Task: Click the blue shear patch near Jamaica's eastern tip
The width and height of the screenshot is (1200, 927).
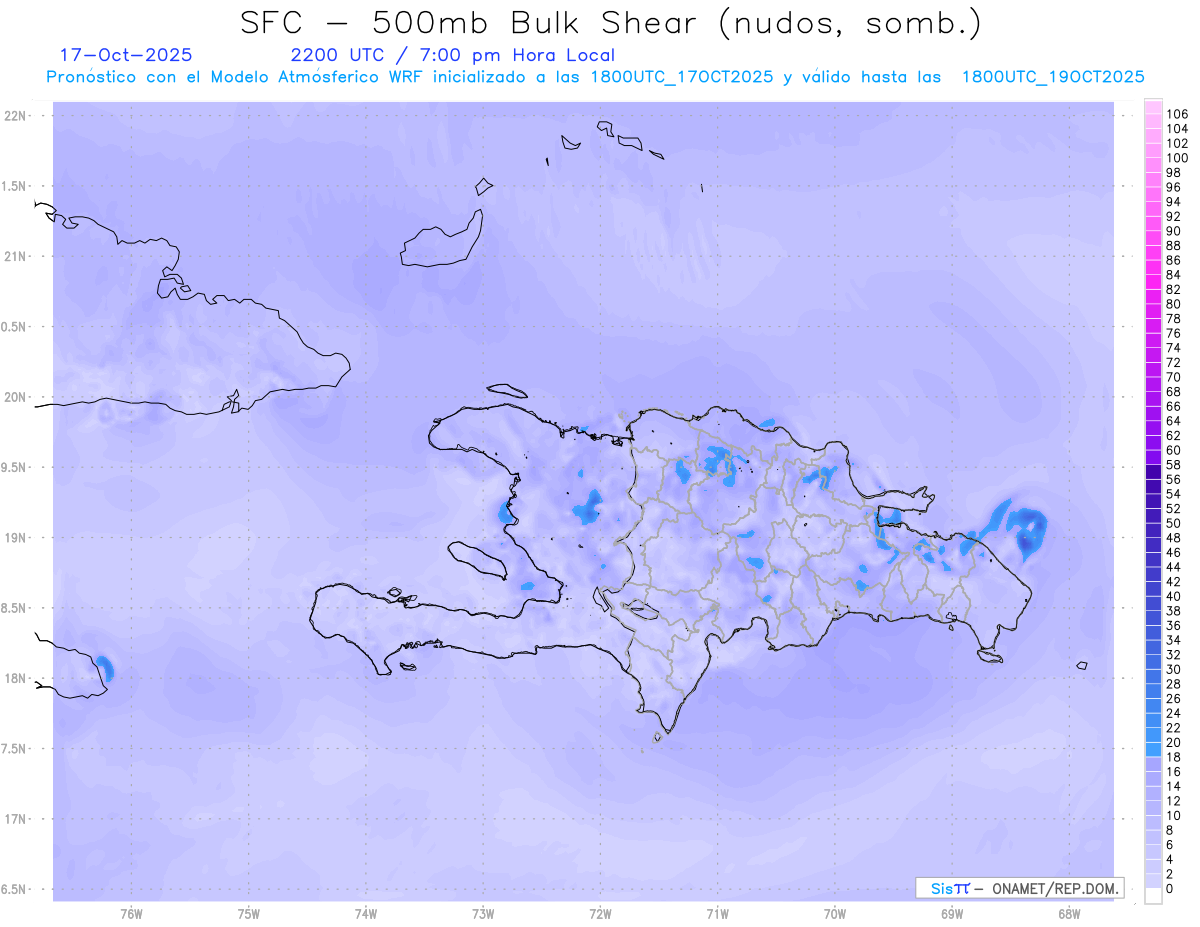Action: coord(104,668)
